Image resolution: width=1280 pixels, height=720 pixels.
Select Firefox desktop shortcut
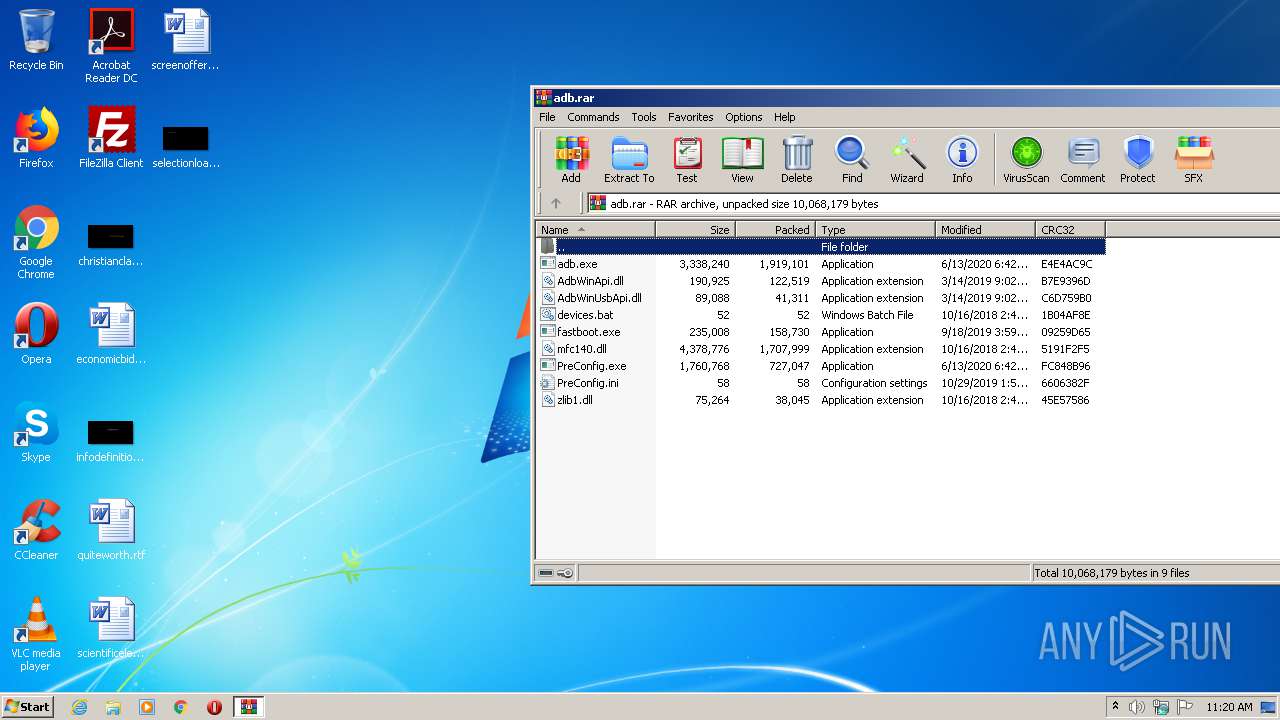(x=36, y=138)
